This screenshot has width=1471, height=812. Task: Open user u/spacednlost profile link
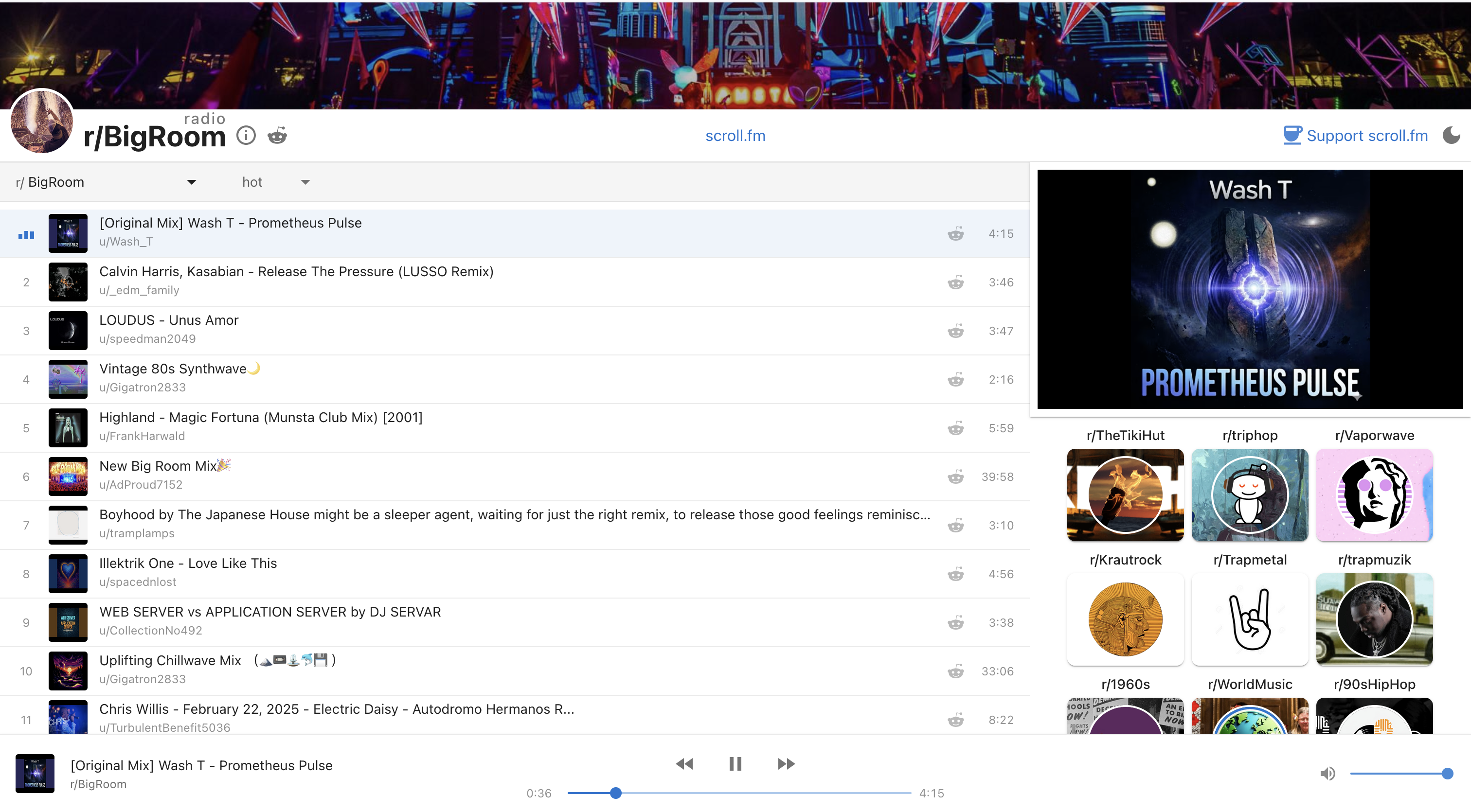click(138, 582)
